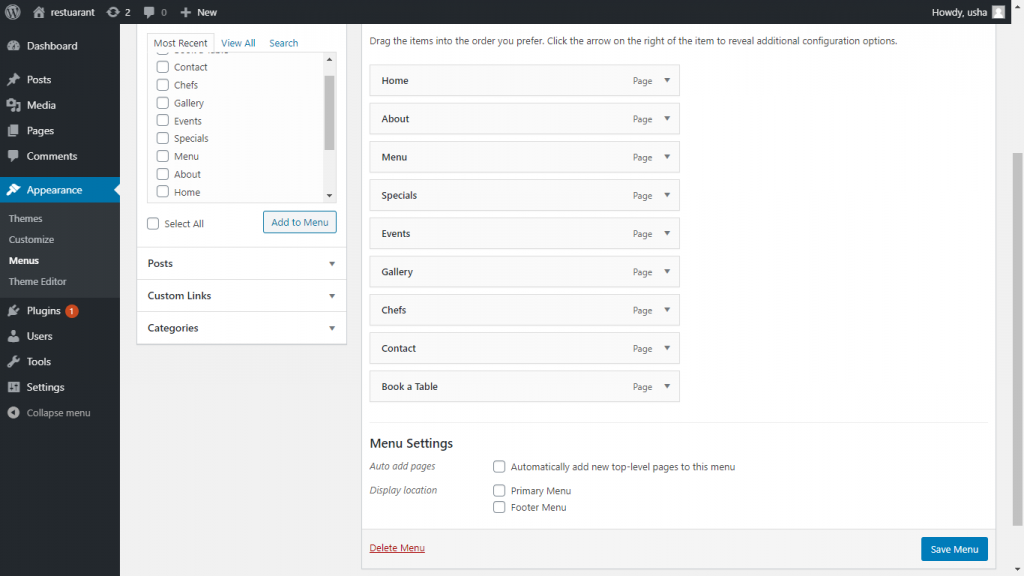The image size is (1024, 576).
Task: Open the updates icon in admin bar
Action: click(113, 12)
